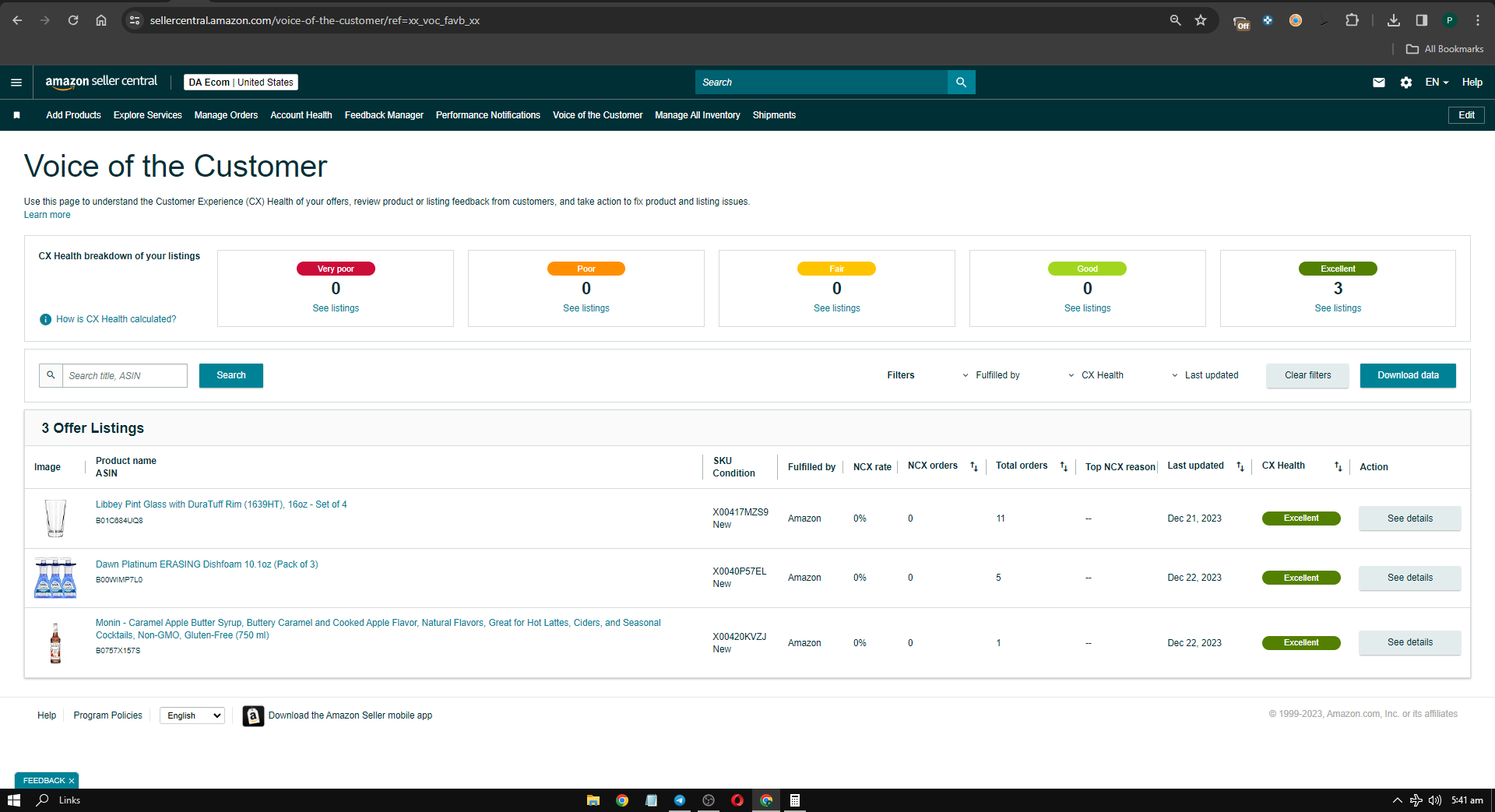Screen dimensions: 1495x812
Task: Open the Windows Start menu
Action: tap(13, 800)
